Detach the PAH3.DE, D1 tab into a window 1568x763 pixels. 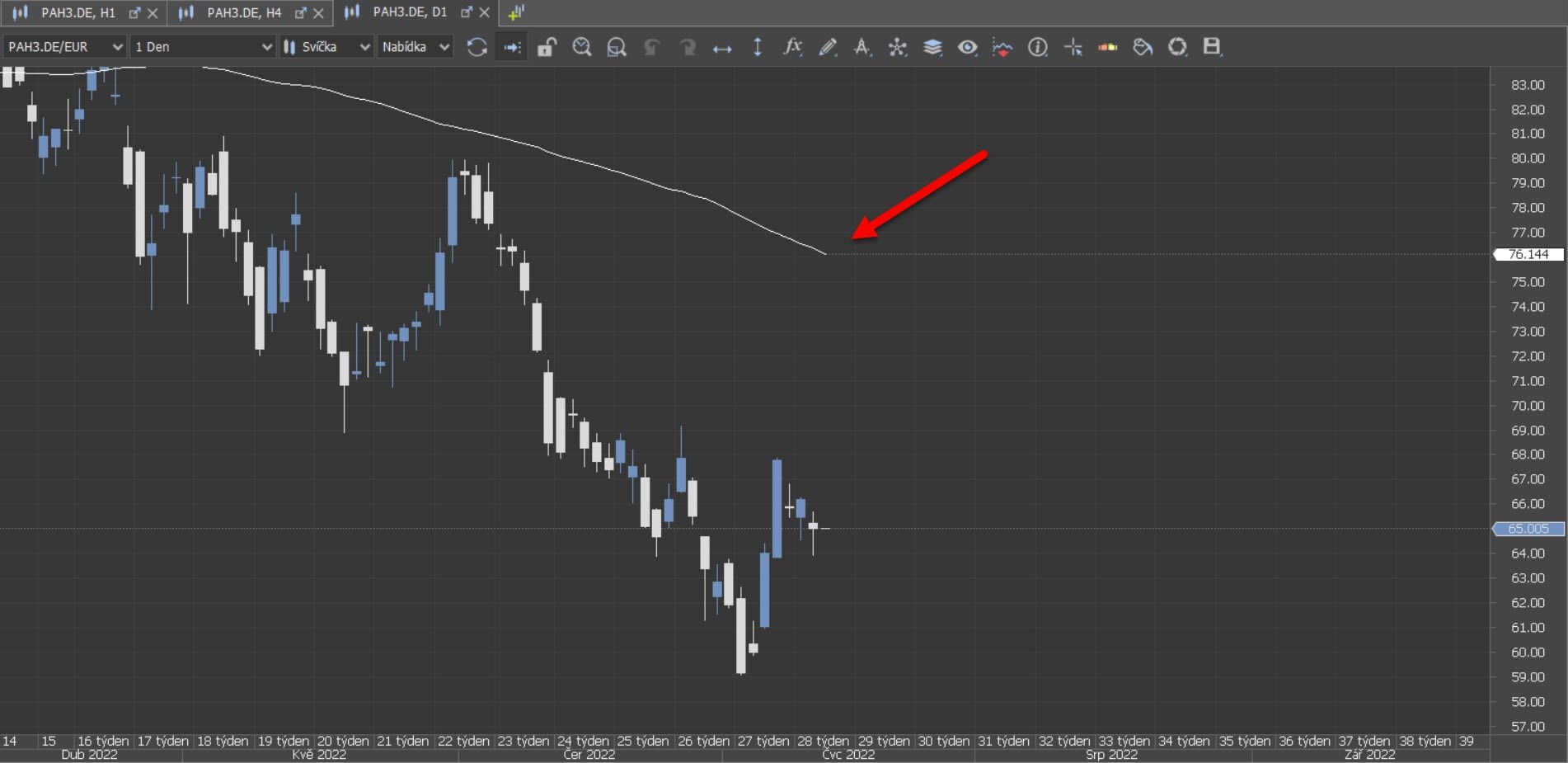[467, 12]
